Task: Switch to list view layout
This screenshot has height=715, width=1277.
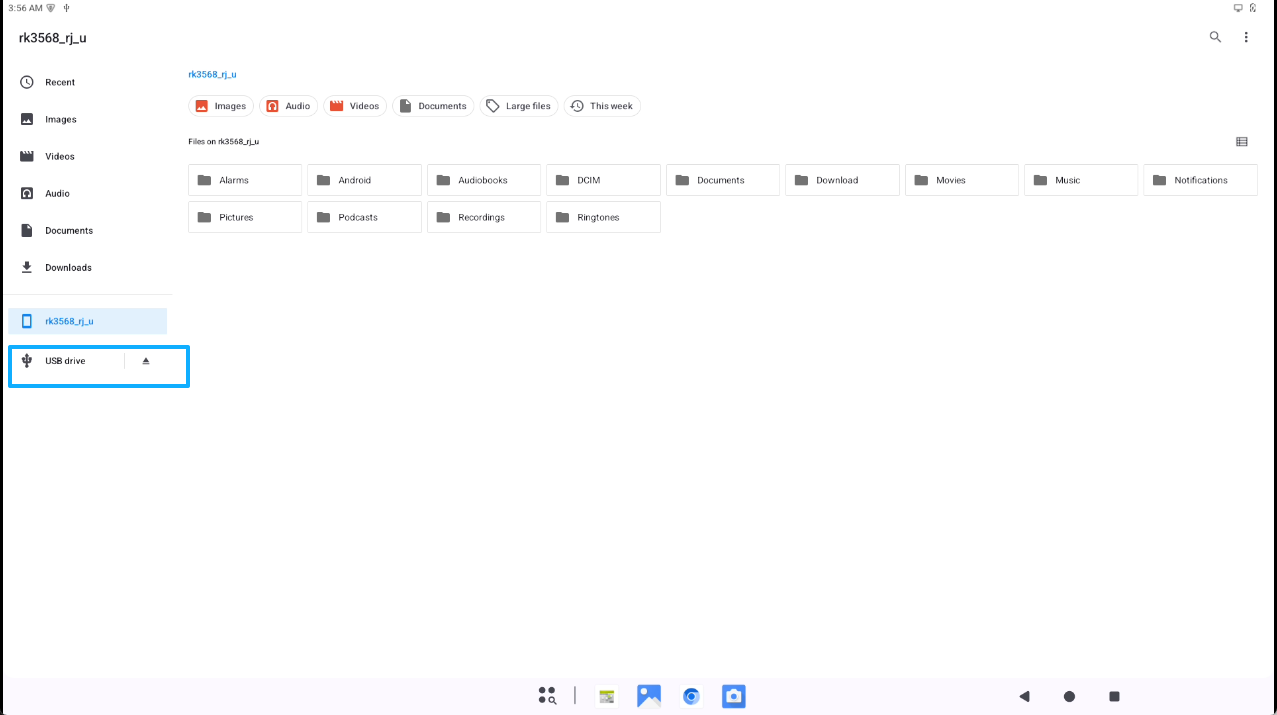Action: coord(1241,142)
